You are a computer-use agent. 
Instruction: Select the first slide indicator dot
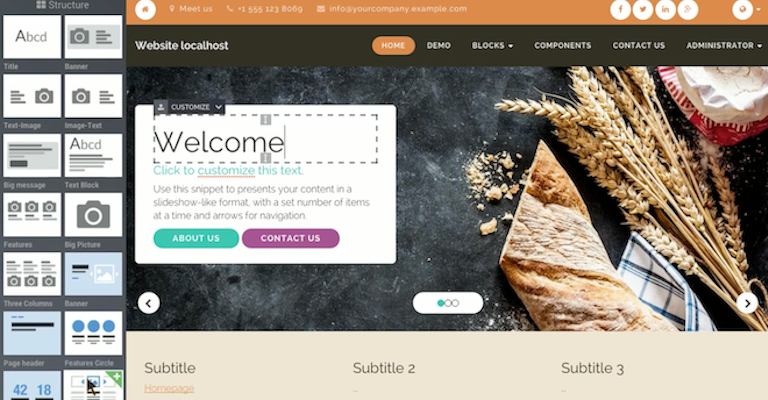pyautogui.click(x=440, y=303)
